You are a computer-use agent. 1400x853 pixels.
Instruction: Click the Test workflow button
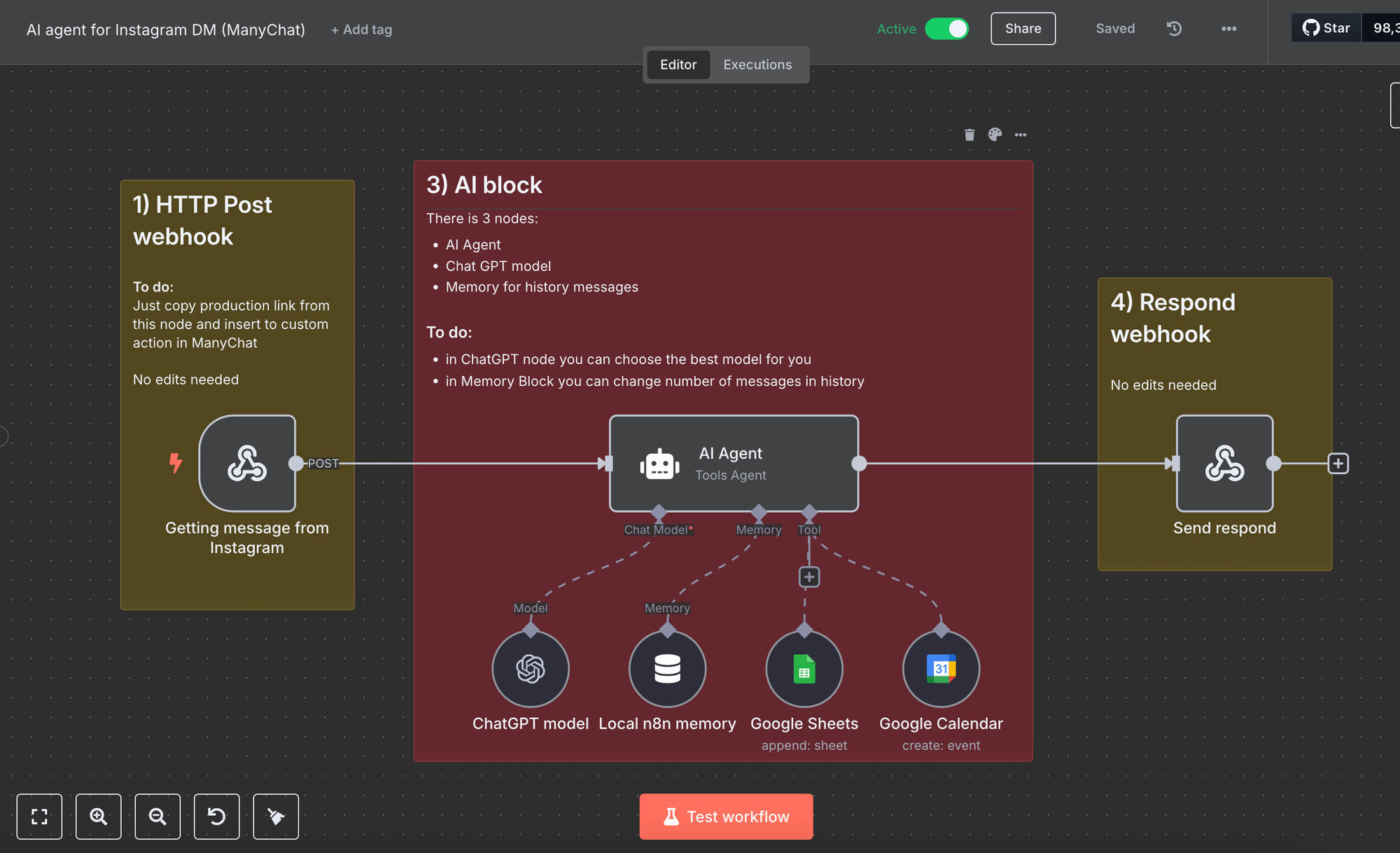[x=726, y=817]
